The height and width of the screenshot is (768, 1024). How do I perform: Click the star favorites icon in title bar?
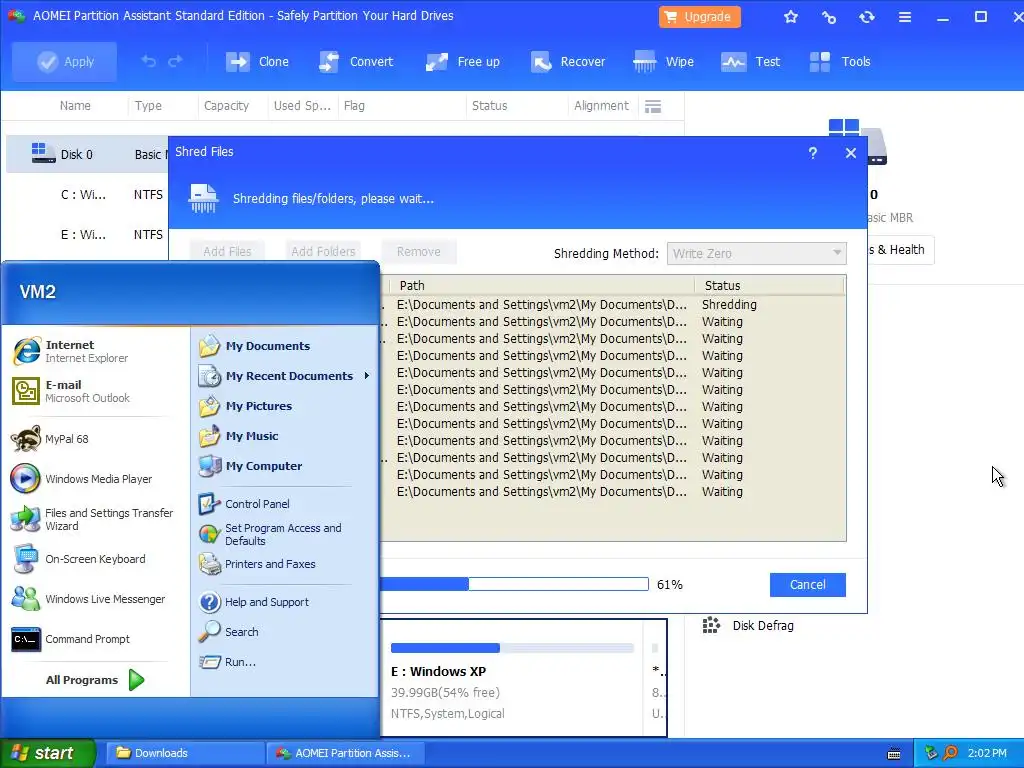791,17
